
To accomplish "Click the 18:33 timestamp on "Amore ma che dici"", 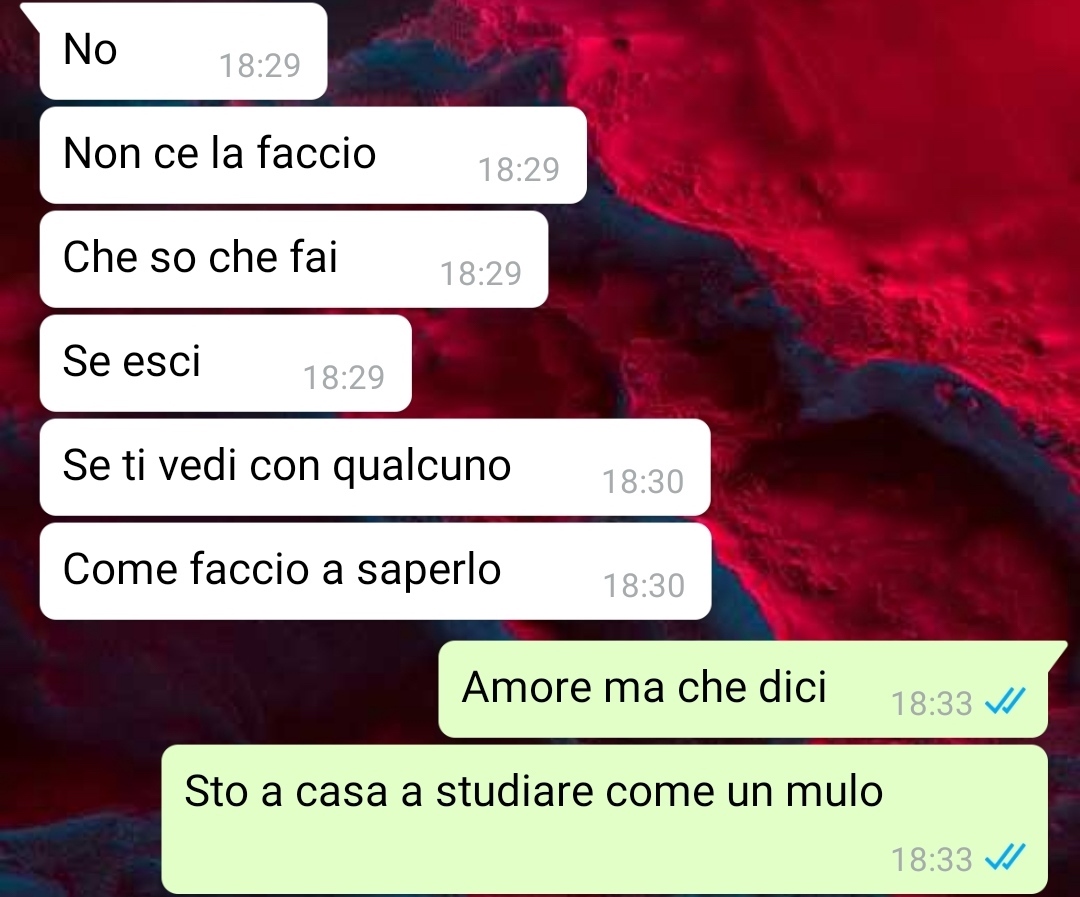I will point(932,704).
